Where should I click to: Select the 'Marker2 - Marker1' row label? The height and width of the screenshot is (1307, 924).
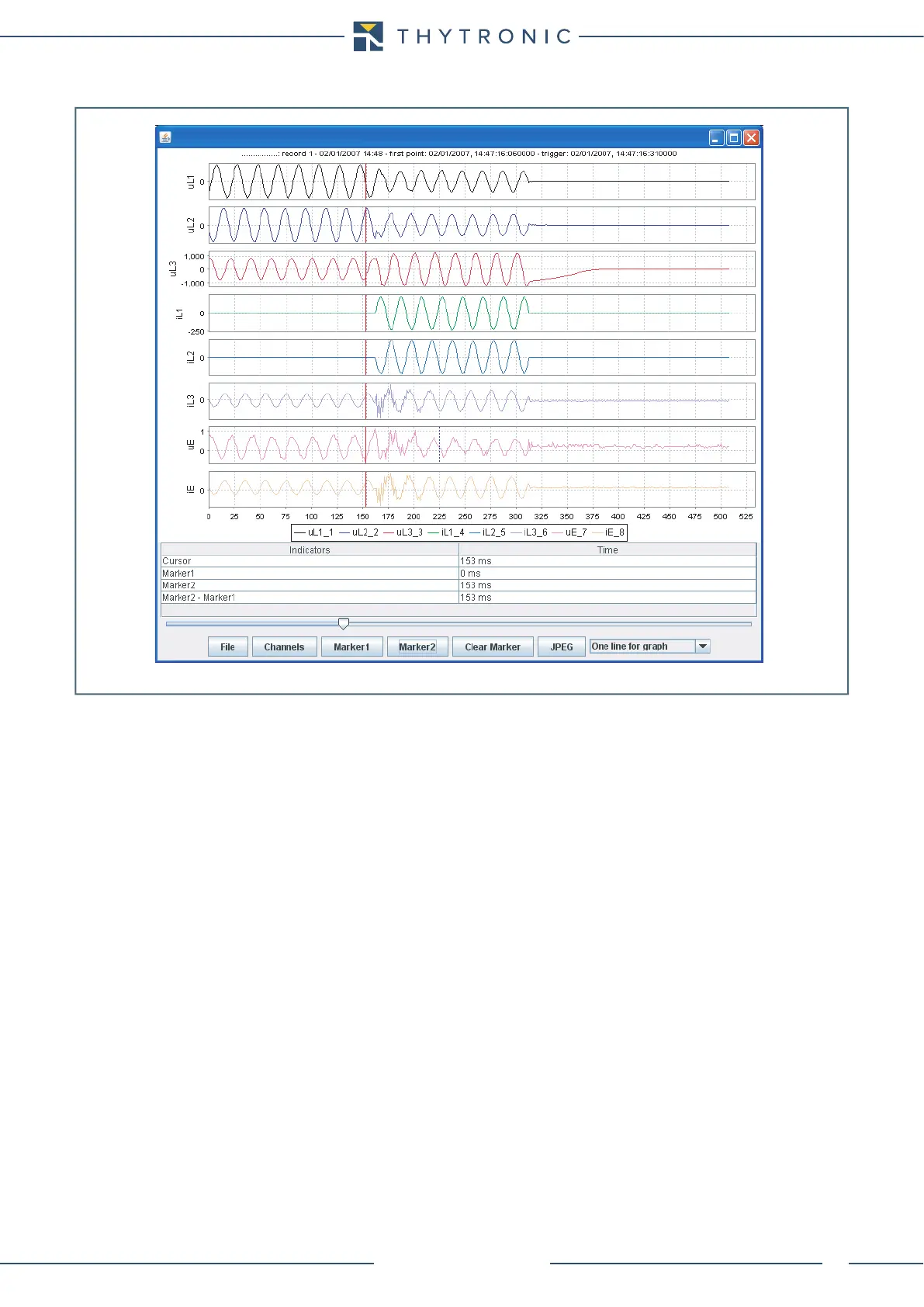[199, 598]
